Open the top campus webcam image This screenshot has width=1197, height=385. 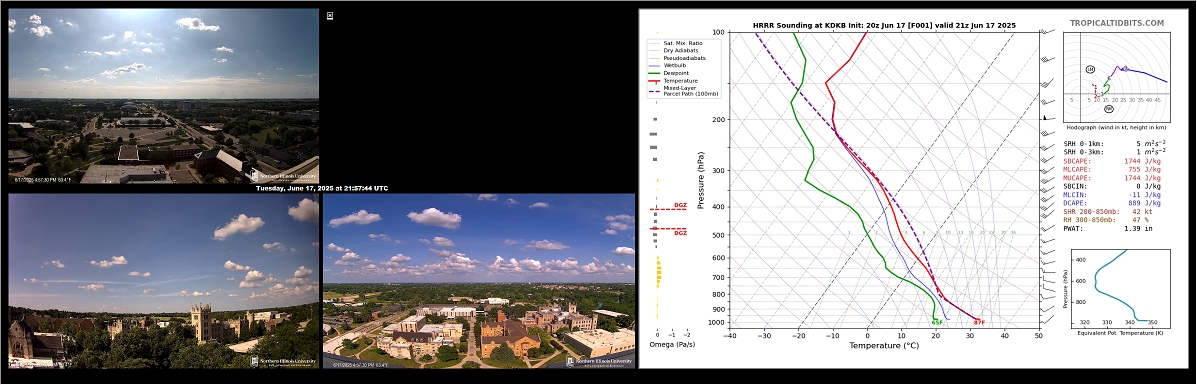tap(163, 95)
